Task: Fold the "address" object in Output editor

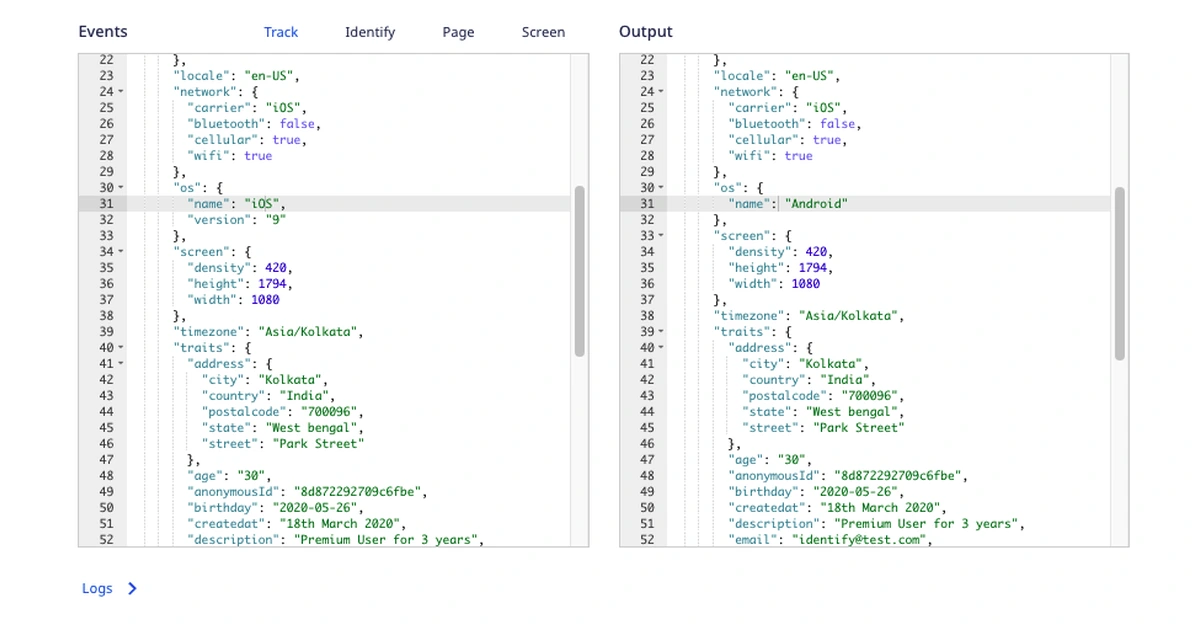Action: coord(661,348)
